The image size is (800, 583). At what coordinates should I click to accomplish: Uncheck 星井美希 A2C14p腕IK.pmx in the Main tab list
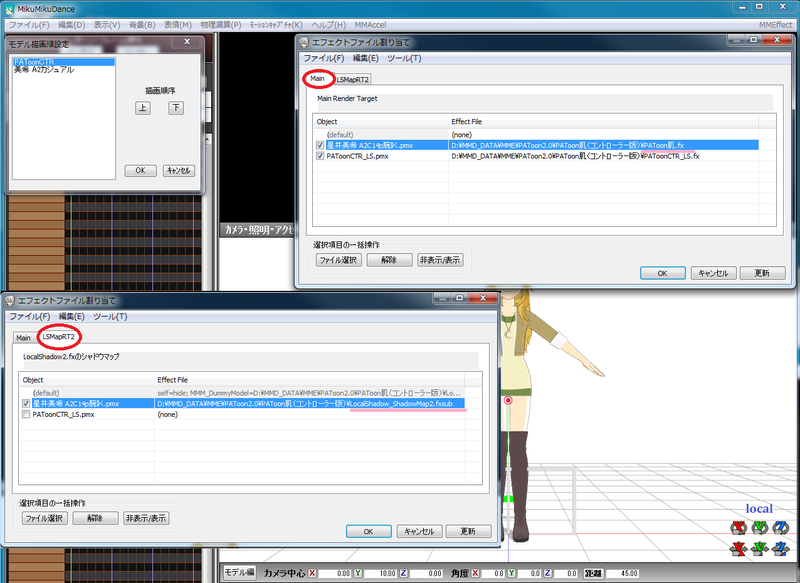point(320,145)
